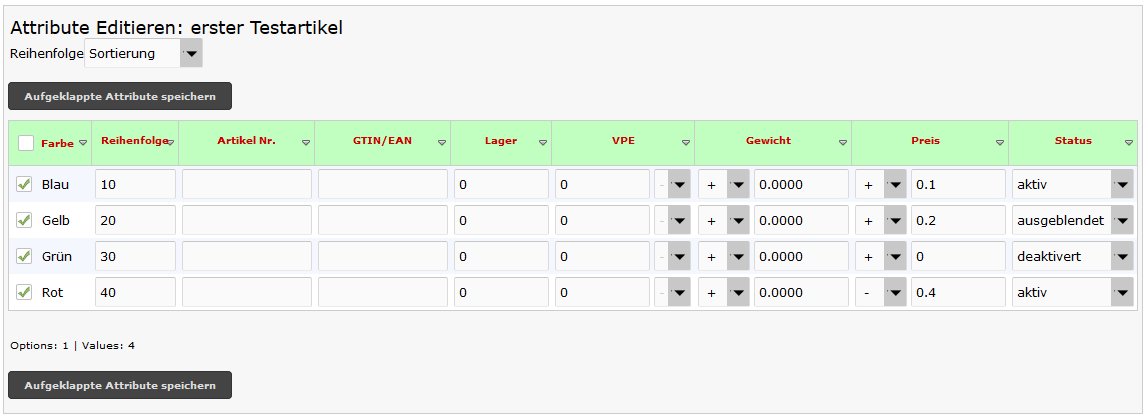Click sort arrow icon in Status header
The width and height of the screenshot is (1148, 418).
point(1129,144)
